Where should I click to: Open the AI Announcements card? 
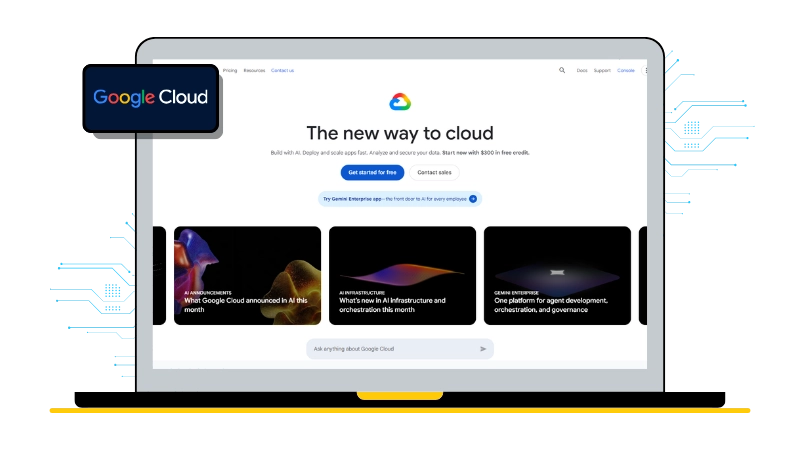pos(247,276)
